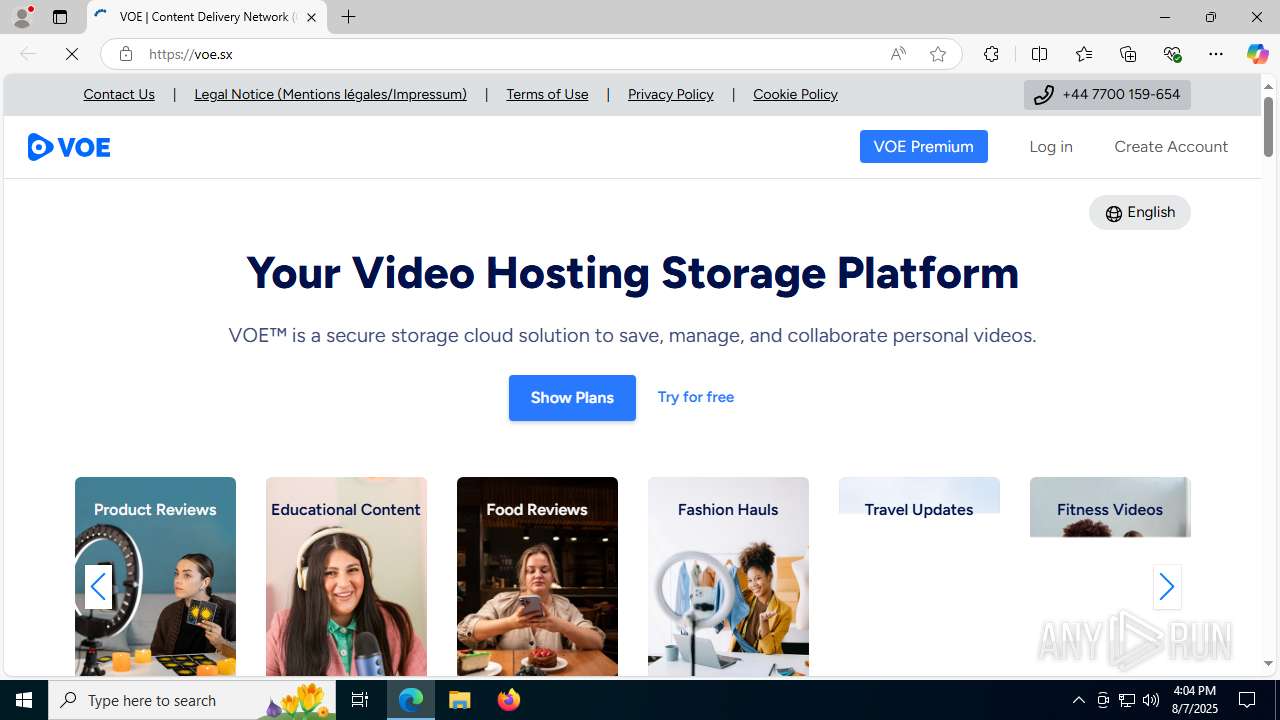
Task: Open the Edge profile icon
Action: point(22,17)
